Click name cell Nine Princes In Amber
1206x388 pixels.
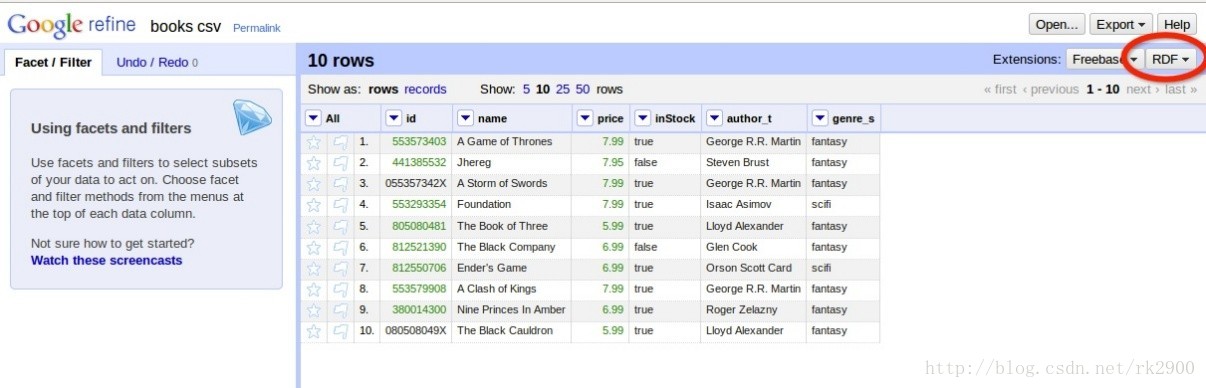[x=511, y=310]
